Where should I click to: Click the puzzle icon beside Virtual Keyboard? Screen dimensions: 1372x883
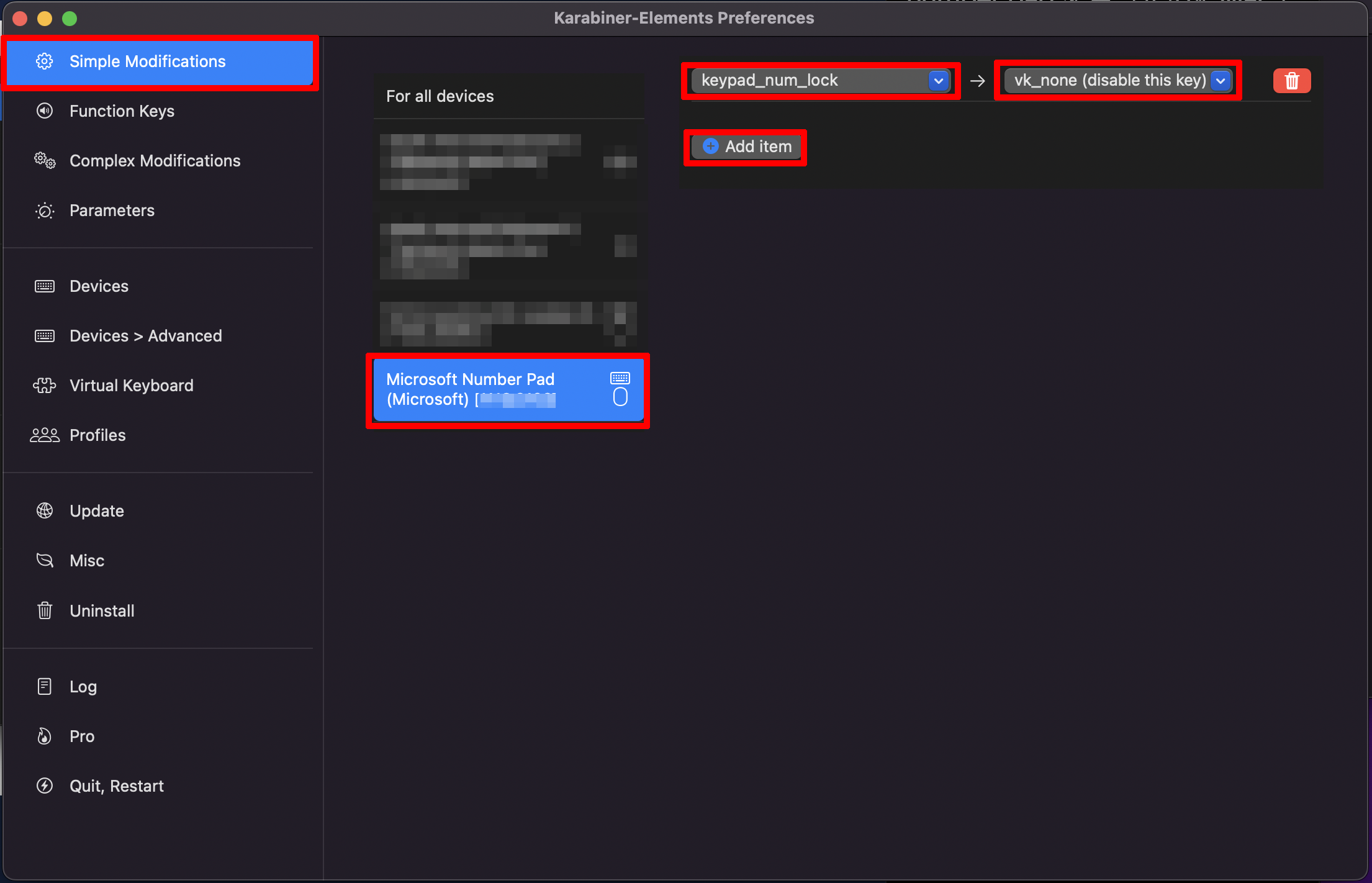click(45, 386)
